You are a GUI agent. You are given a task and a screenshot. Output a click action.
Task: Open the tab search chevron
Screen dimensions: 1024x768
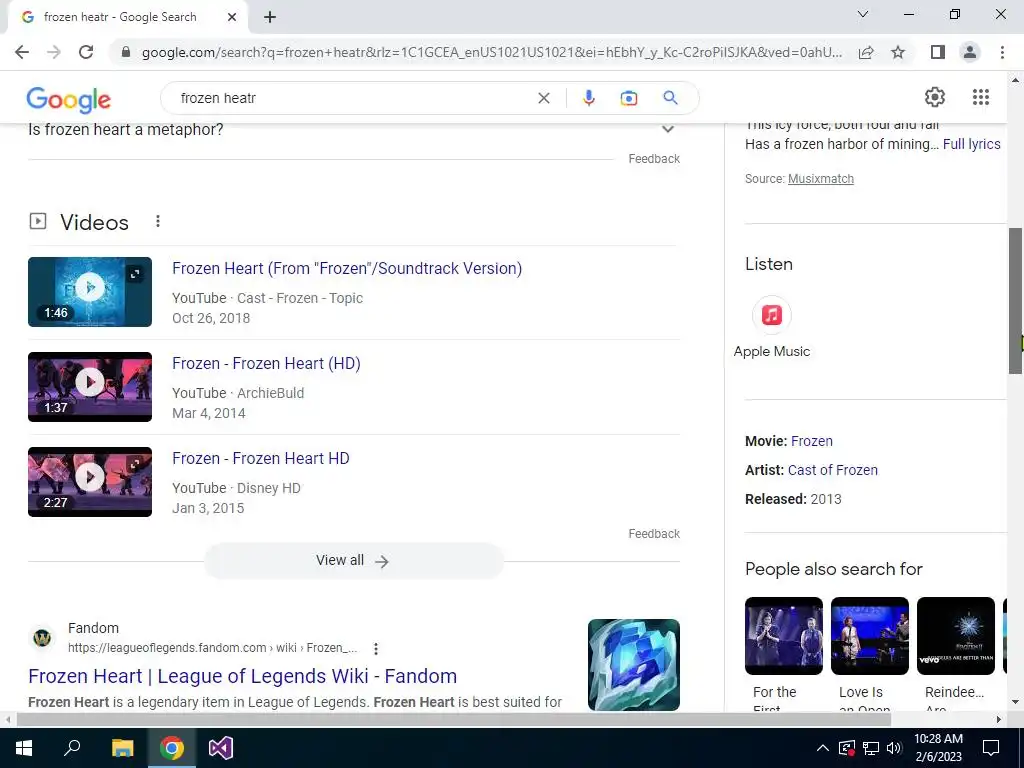(x=863, y=14)
